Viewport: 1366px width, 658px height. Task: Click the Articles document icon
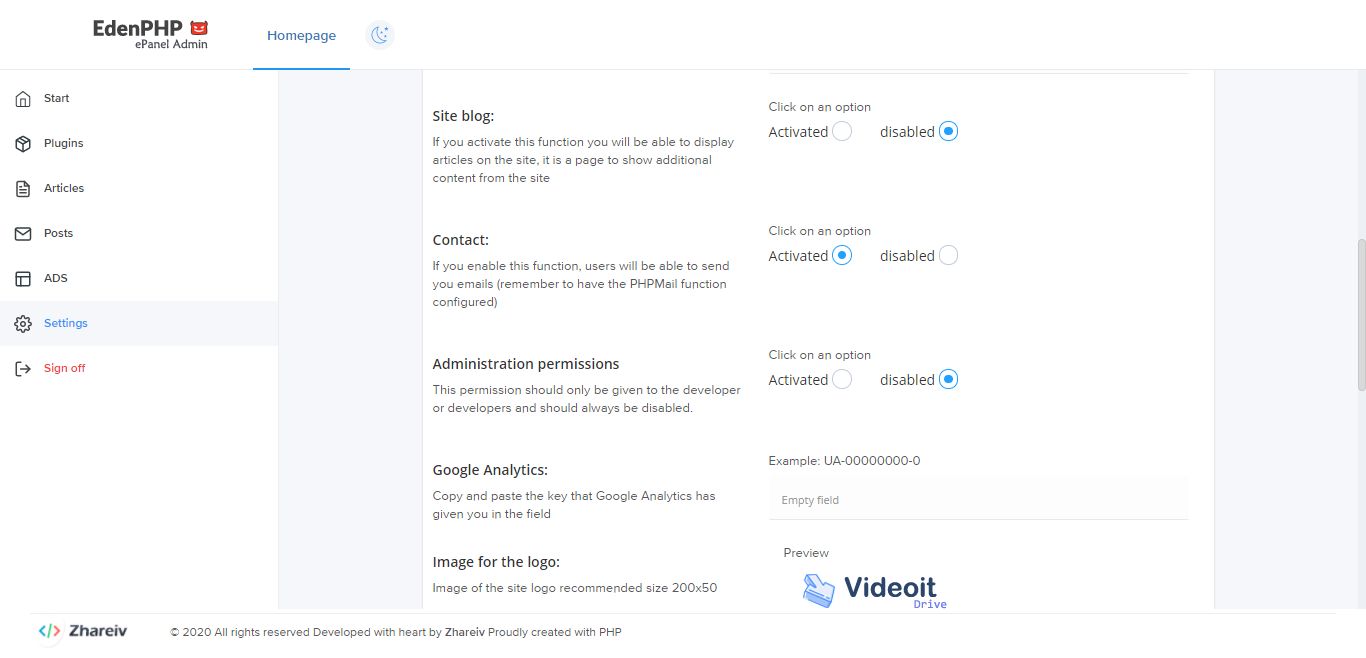(x=23, y=189)
